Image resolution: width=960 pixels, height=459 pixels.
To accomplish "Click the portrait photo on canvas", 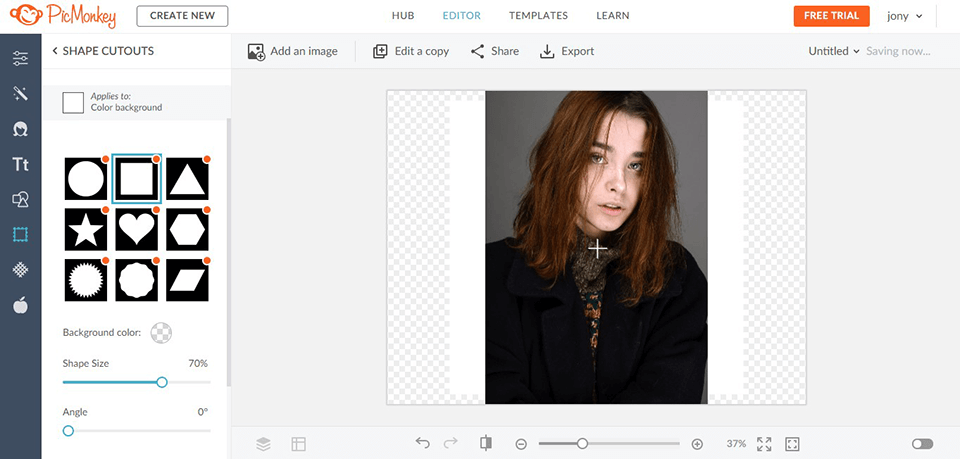I will click(x=596, y=247).
